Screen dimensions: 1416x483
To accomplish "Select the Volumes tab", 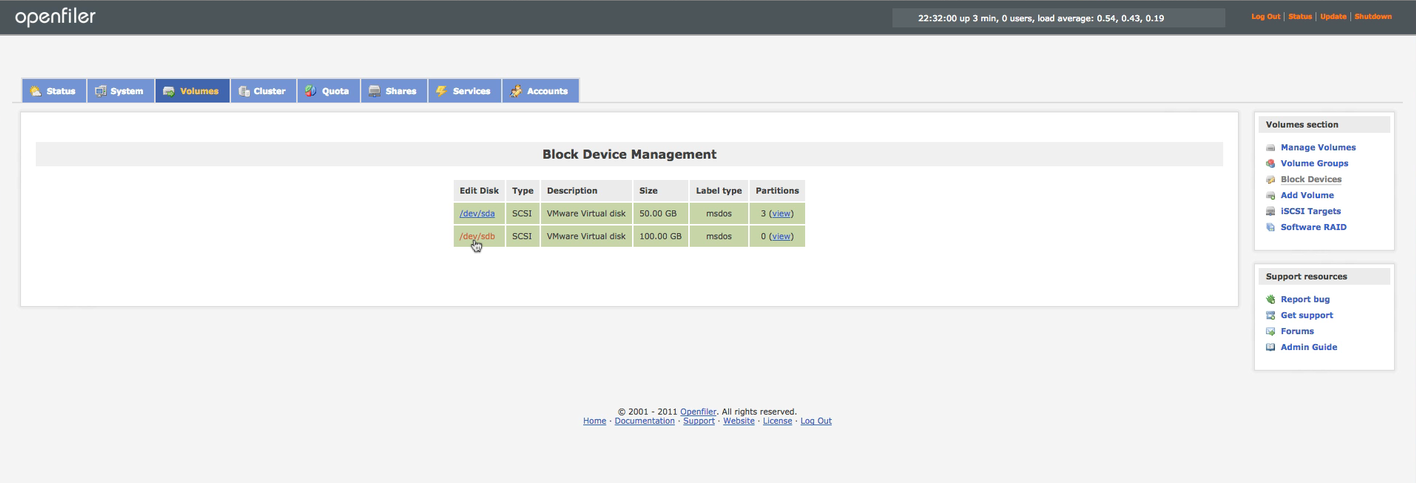I will click(x=192, y=91).
